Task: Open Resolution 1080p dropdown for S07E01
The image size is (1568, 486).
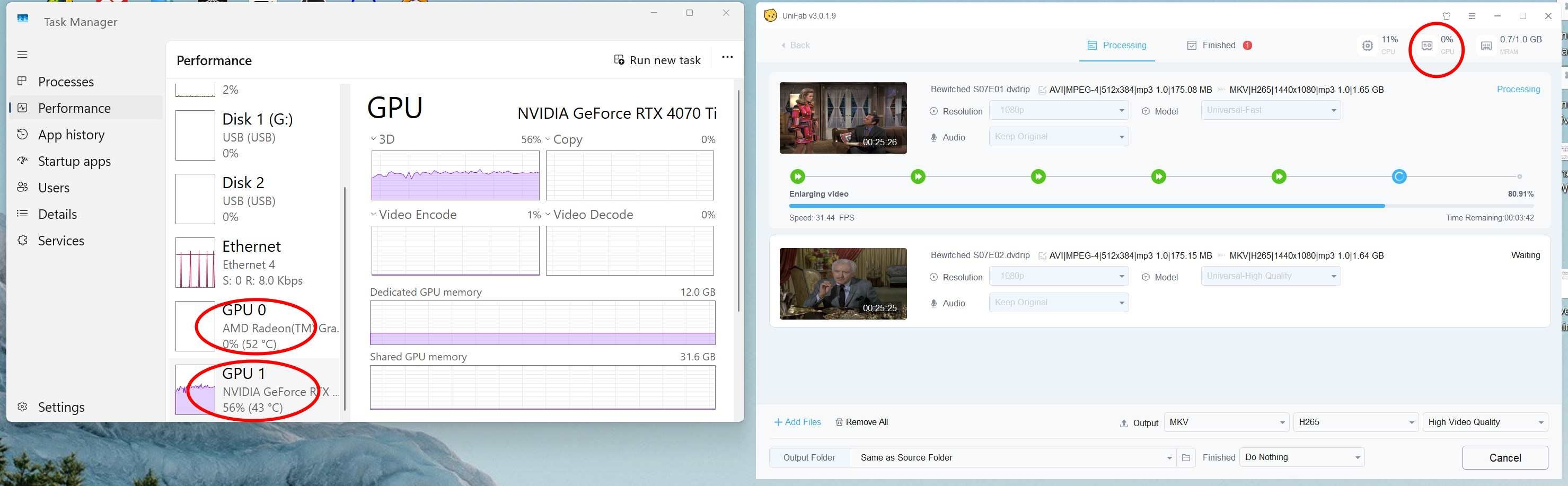Action: [1059, 110]
